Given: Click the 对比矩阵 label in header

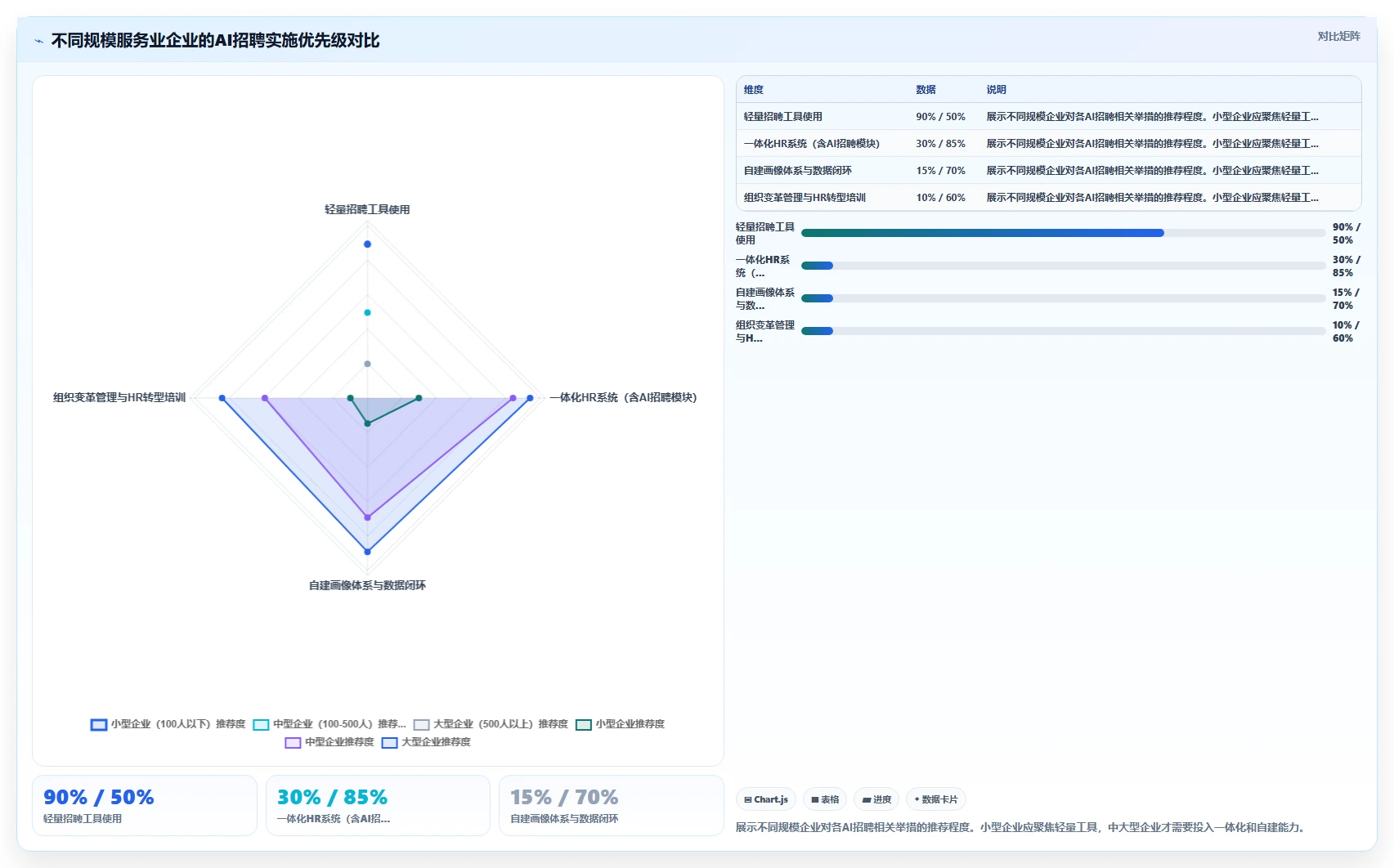Looking at the screenshot, I should pyautogui.click(x=1338, y=36).
